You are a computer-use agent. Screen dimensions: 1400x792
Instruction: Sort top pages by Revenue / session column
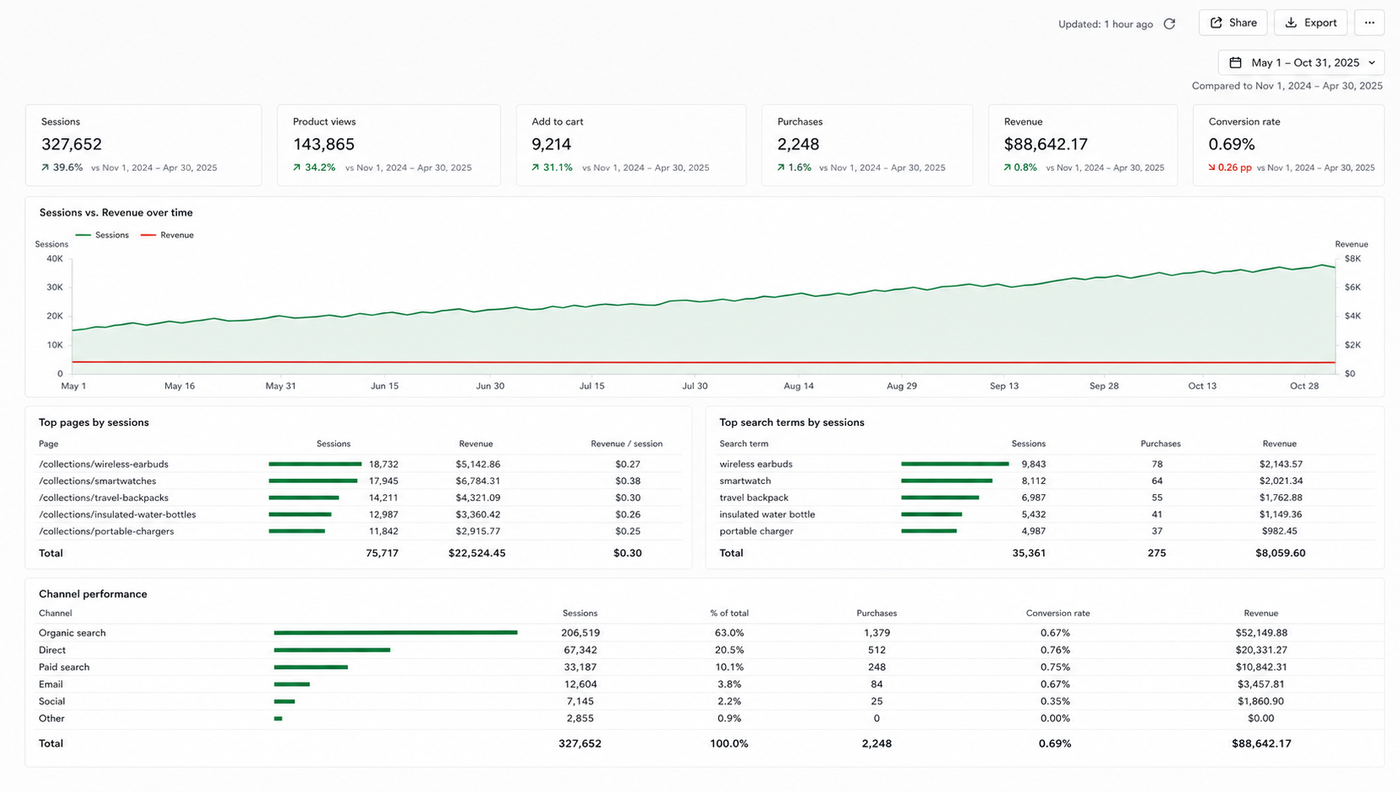(626, 444)
